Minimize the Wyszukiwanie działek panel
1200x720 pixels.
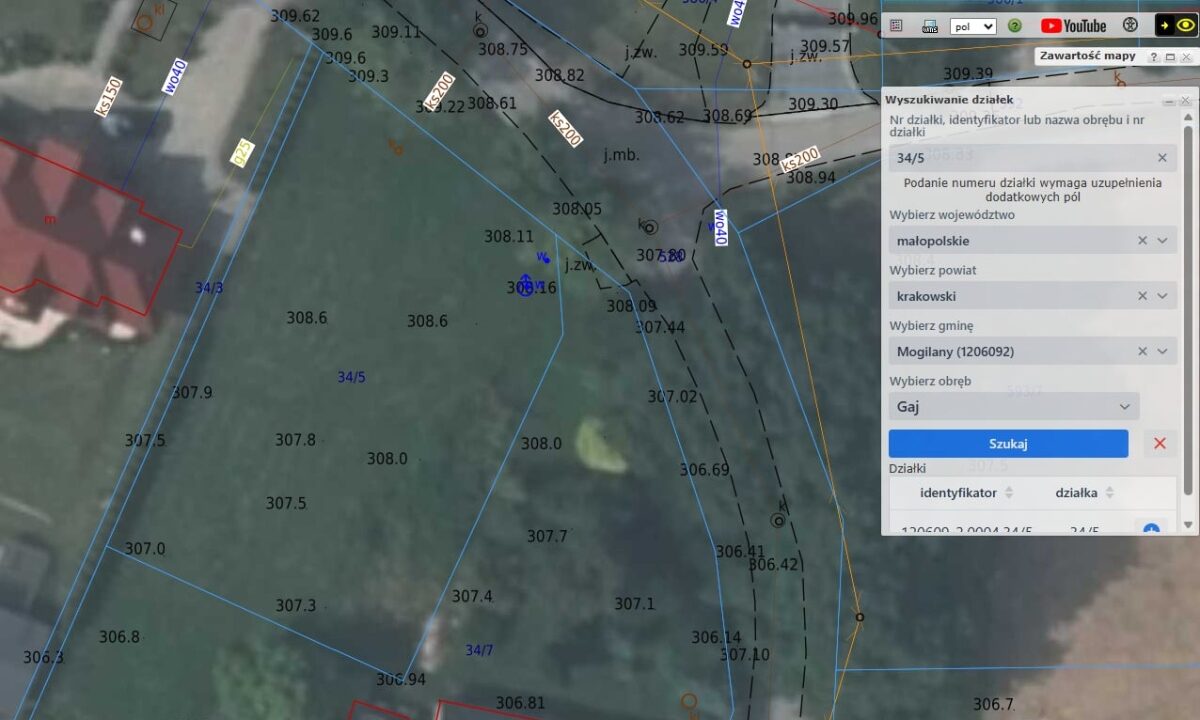pyautogui.click(x=1168, y=101)
